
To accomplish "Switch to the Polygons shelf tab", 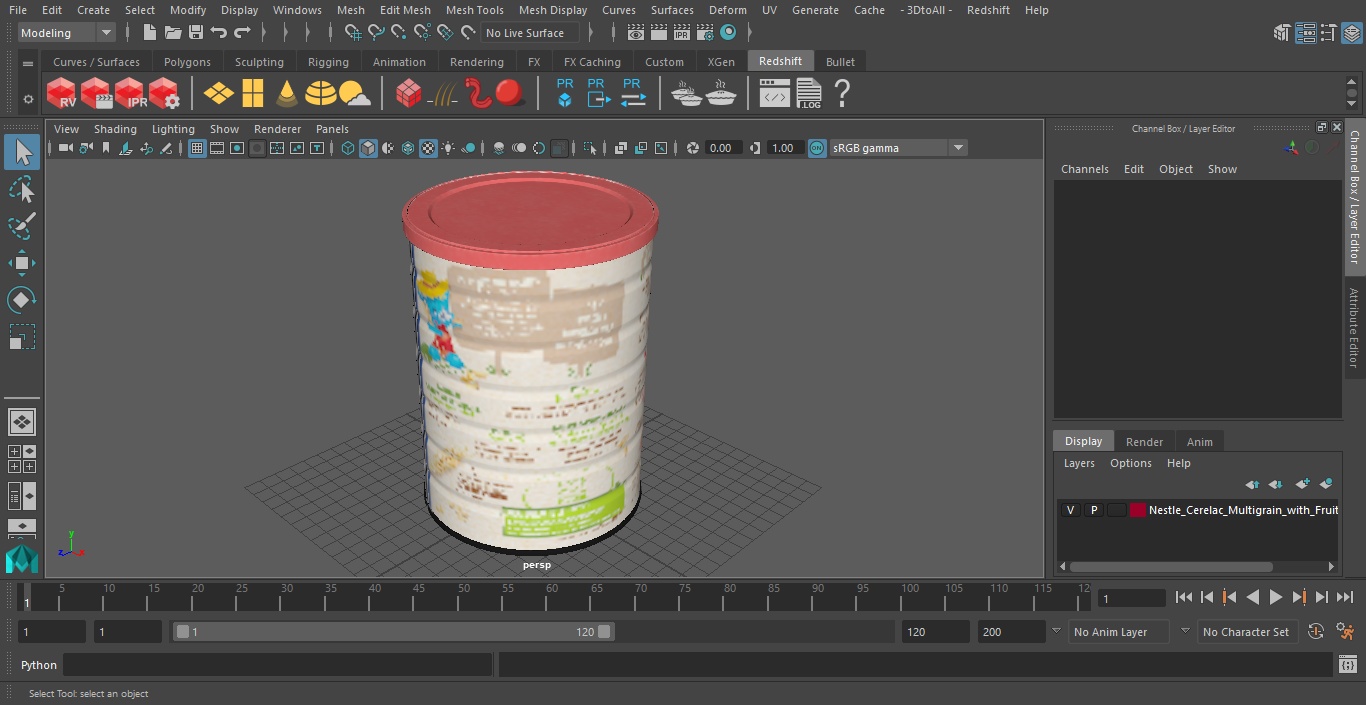I will coord(187,62).
